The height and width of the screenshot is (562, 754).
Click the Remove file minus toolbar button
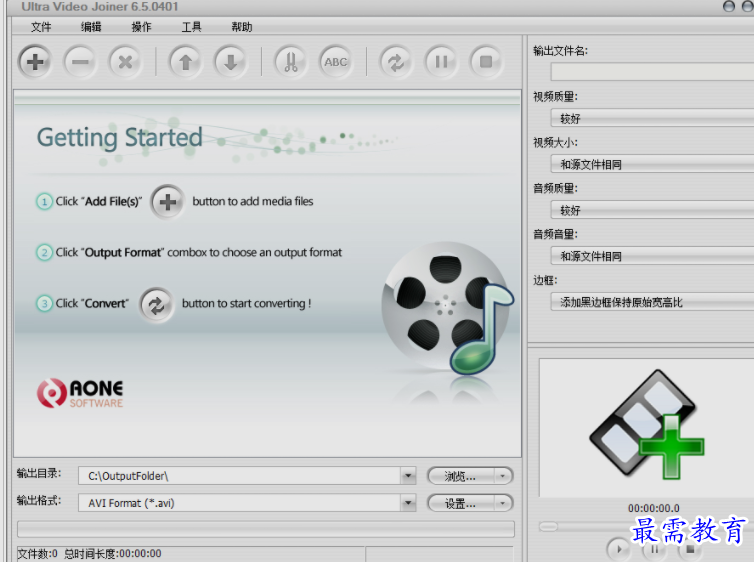tap(80, 62)
